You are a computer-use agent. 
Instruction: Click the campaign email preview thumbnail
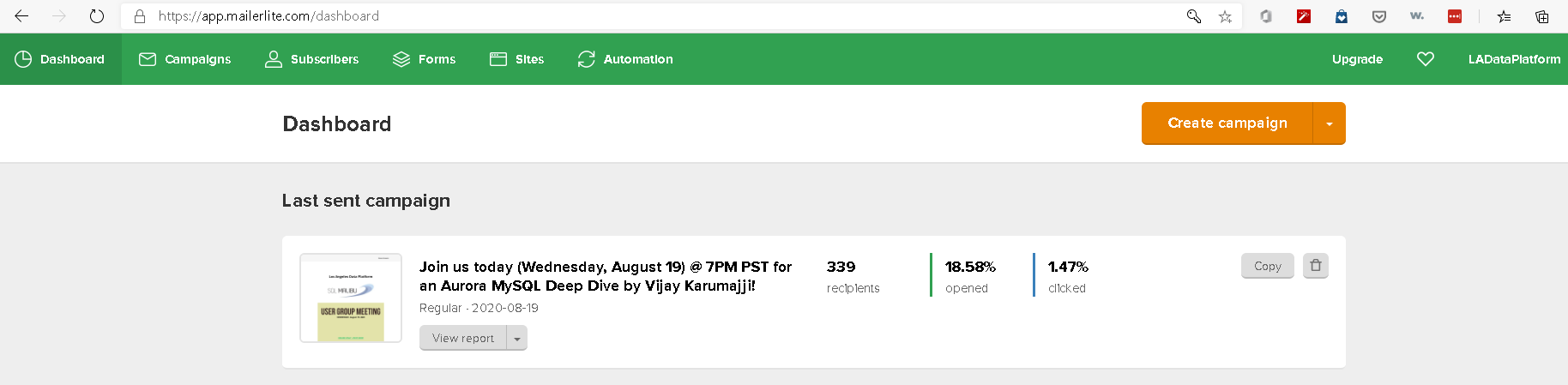(351, 298)
